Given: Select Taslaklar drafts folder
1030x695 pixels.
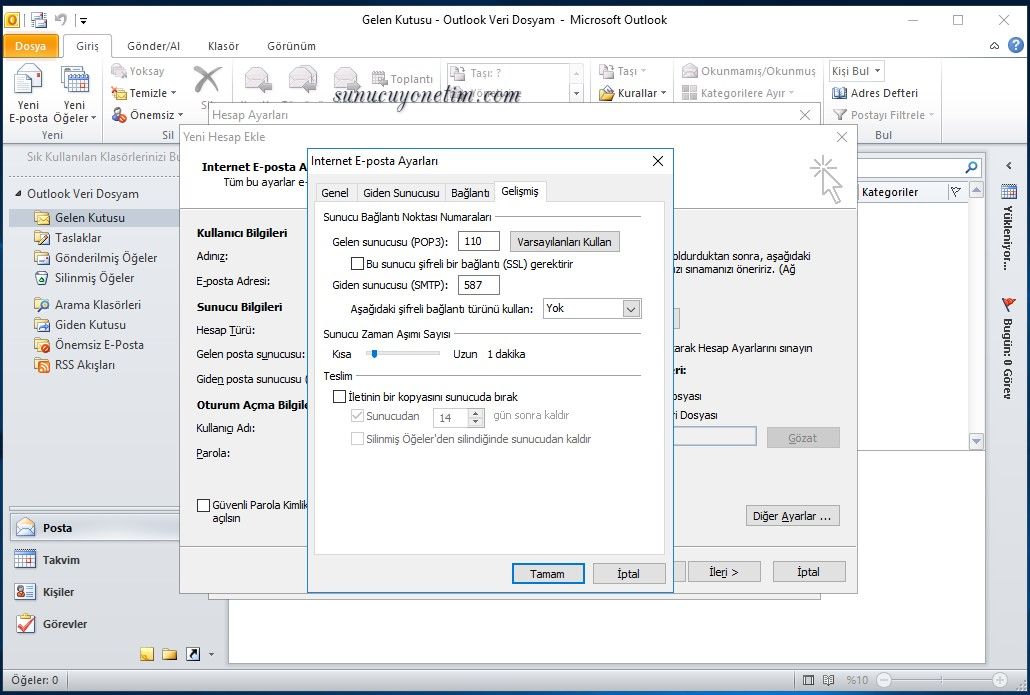Looking at the screenshot, I should tap(78, 238).
